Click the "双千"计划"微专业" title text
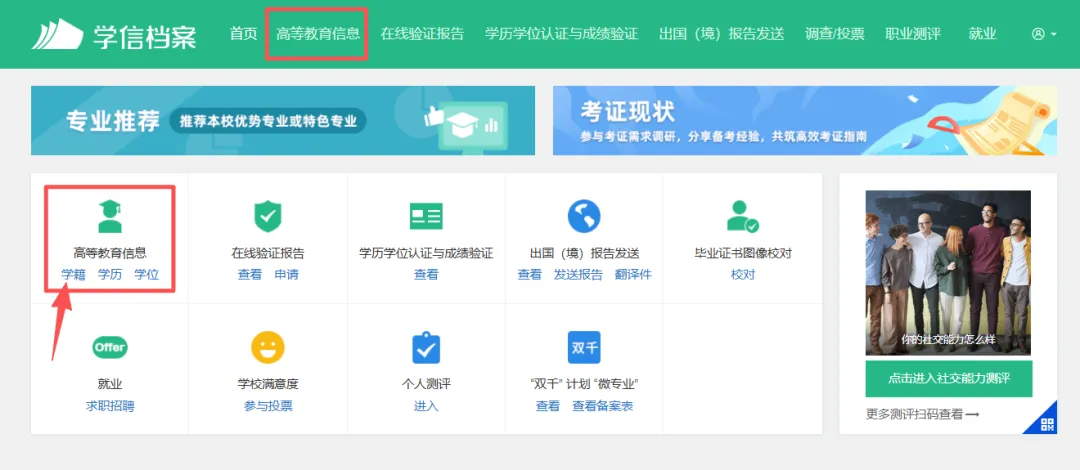Image resolution: width=1080 pixels, height=470 pixels. [584, 384]
